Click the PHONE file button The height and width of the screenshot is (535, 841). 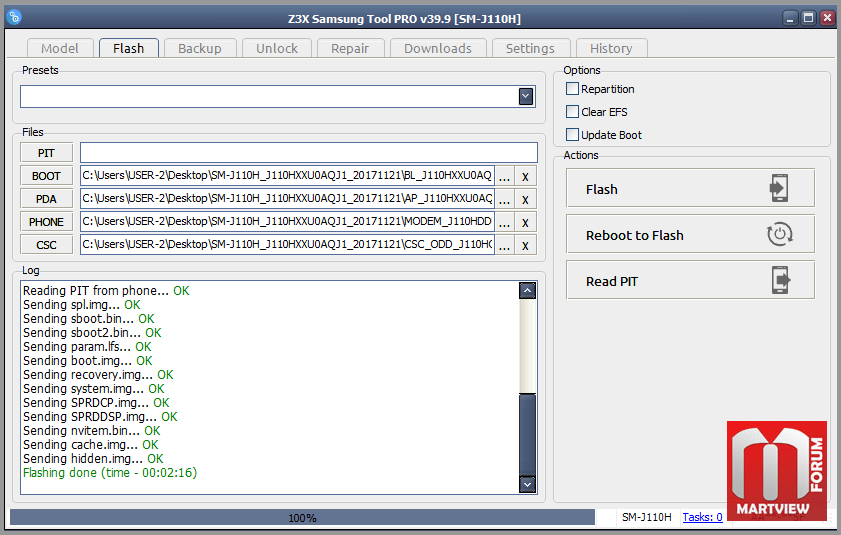[x=47, y=222]
